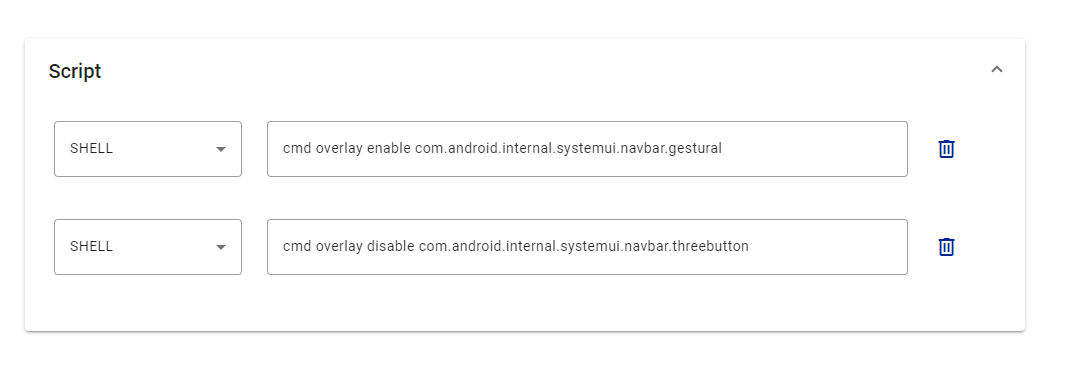Open the second SHELL type dropdown

[x=148, y=247]
